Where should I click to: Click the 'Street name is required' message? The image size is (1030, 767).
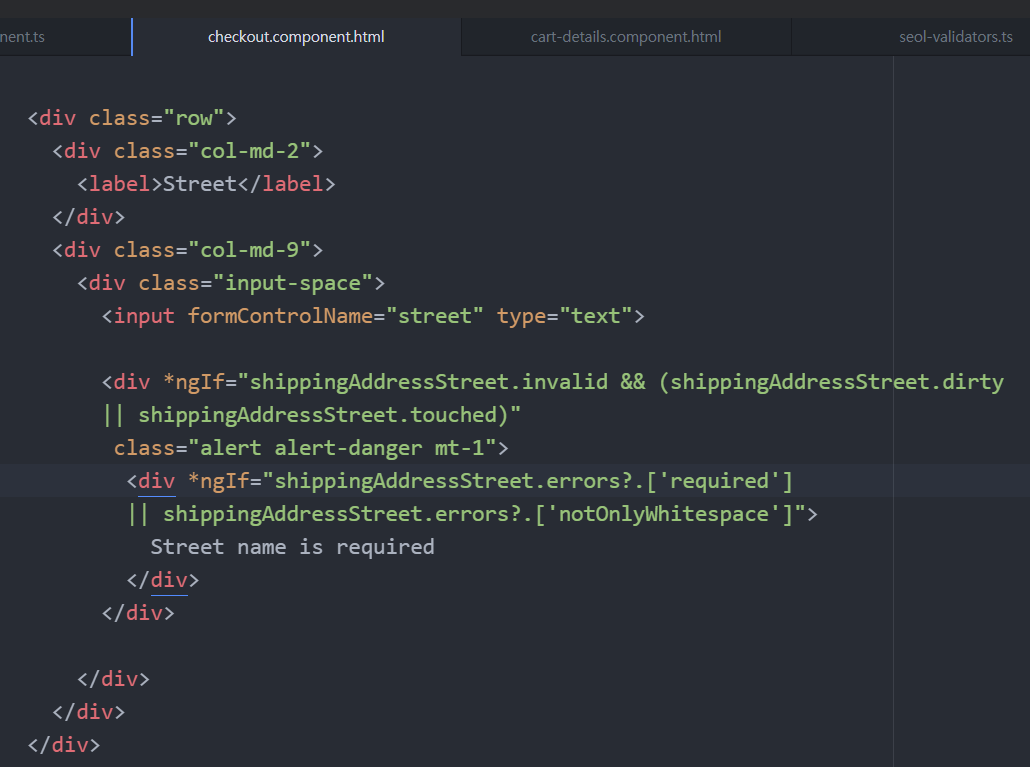tap(292, 547)
